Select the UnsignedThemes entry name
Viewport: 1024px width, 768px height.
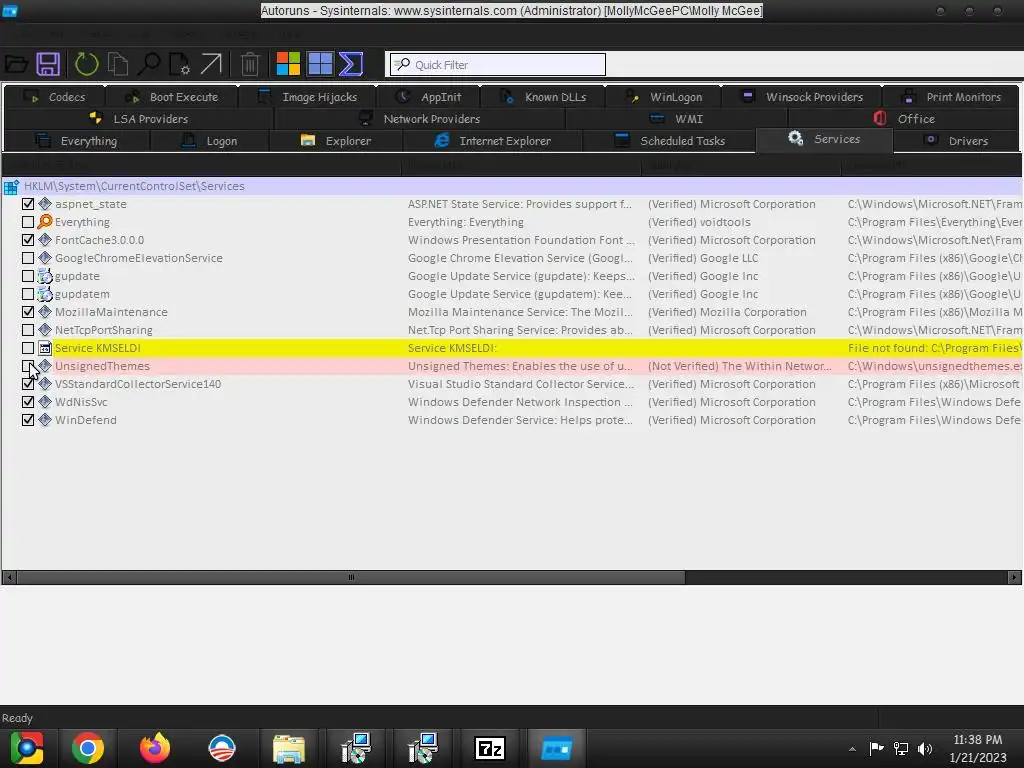coord(102,366)
